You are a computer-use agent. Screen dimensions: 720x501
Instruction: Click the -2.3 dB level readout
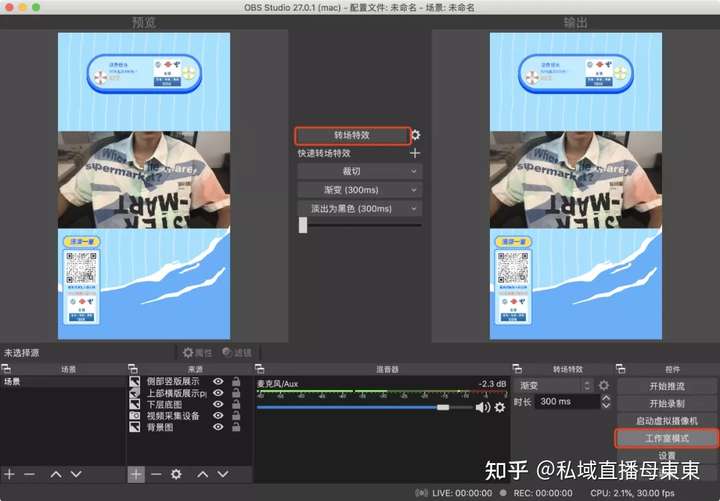click(492, 383)
